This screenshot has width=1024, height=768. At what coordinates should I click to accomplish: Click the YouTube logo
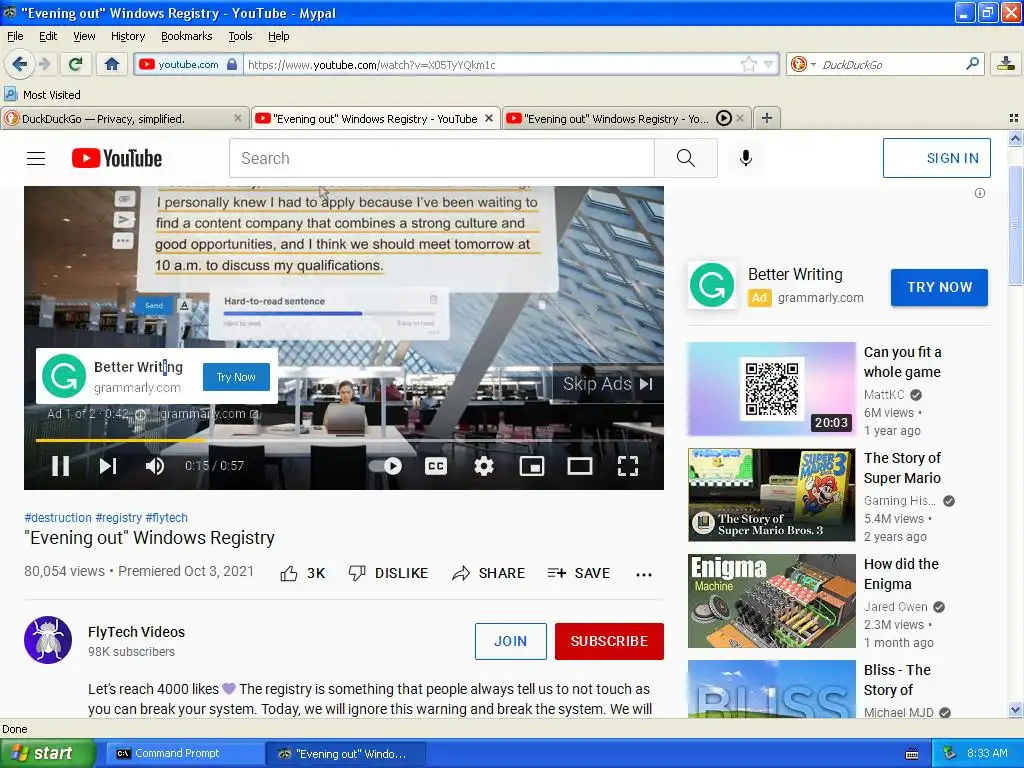click(x=117, y=158)
